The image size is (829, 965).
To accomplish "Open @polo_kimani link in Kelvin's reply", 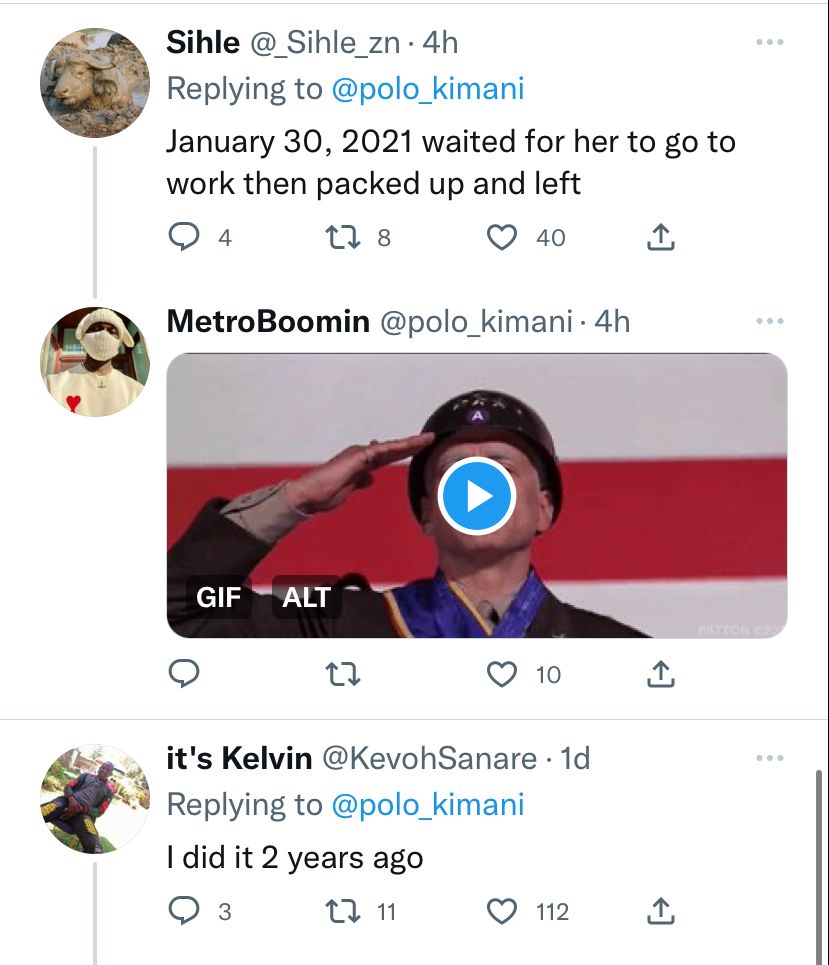I will pos(428,804).
